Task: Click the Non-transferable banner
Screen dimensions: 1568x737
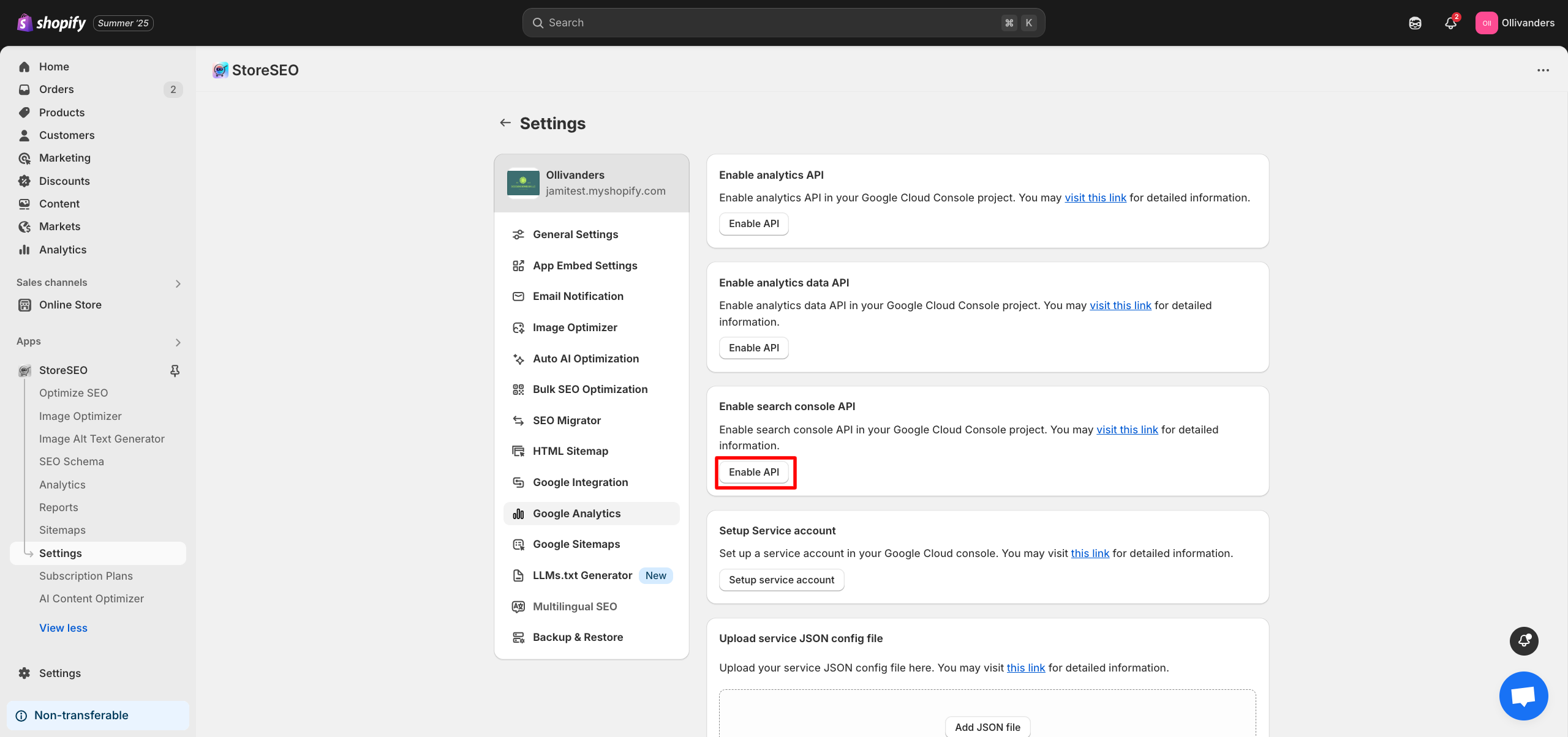Action: 98,716
